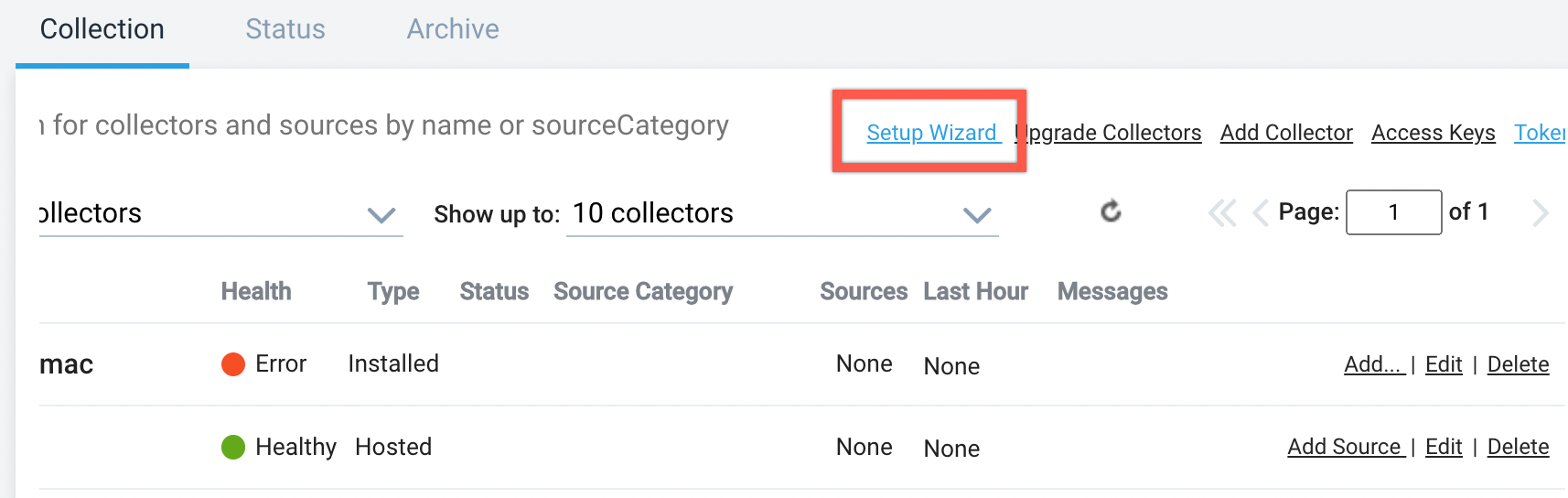The height and width of the screenshot is (498, 1568).
Task: Go to first page double-arrow icon
Action: 1221,213
